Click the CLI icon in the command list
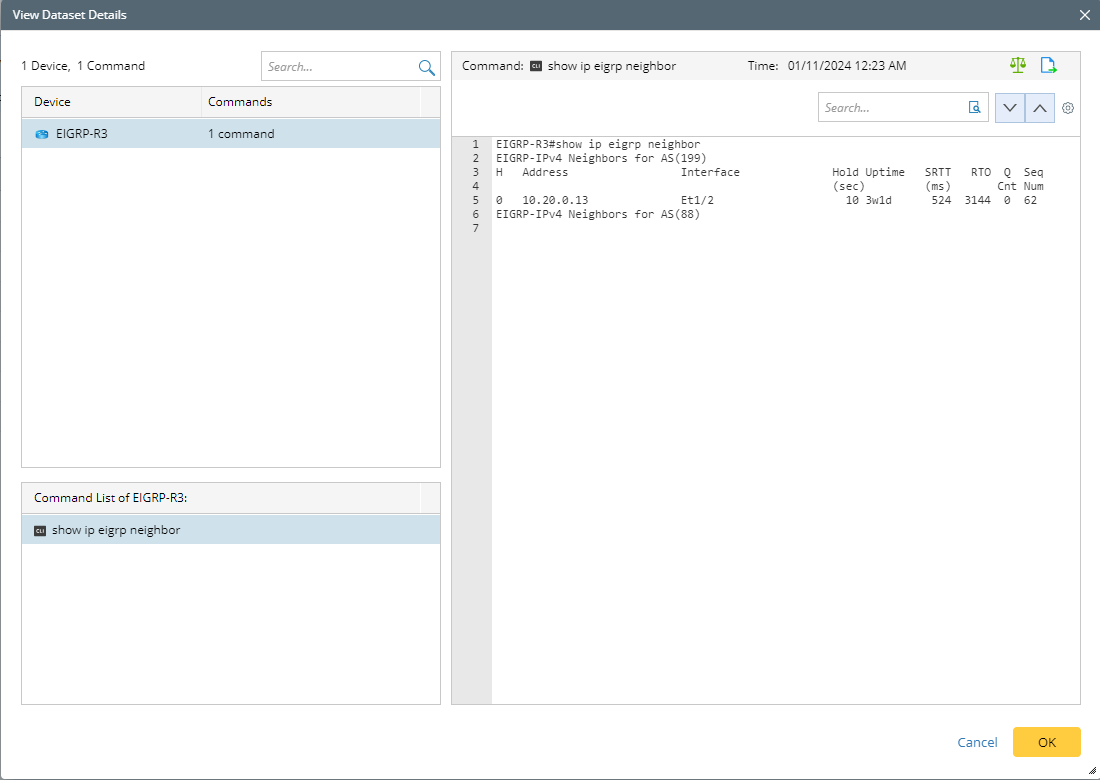The height and width of the screenshot is (780, 1100). (40, 530)
